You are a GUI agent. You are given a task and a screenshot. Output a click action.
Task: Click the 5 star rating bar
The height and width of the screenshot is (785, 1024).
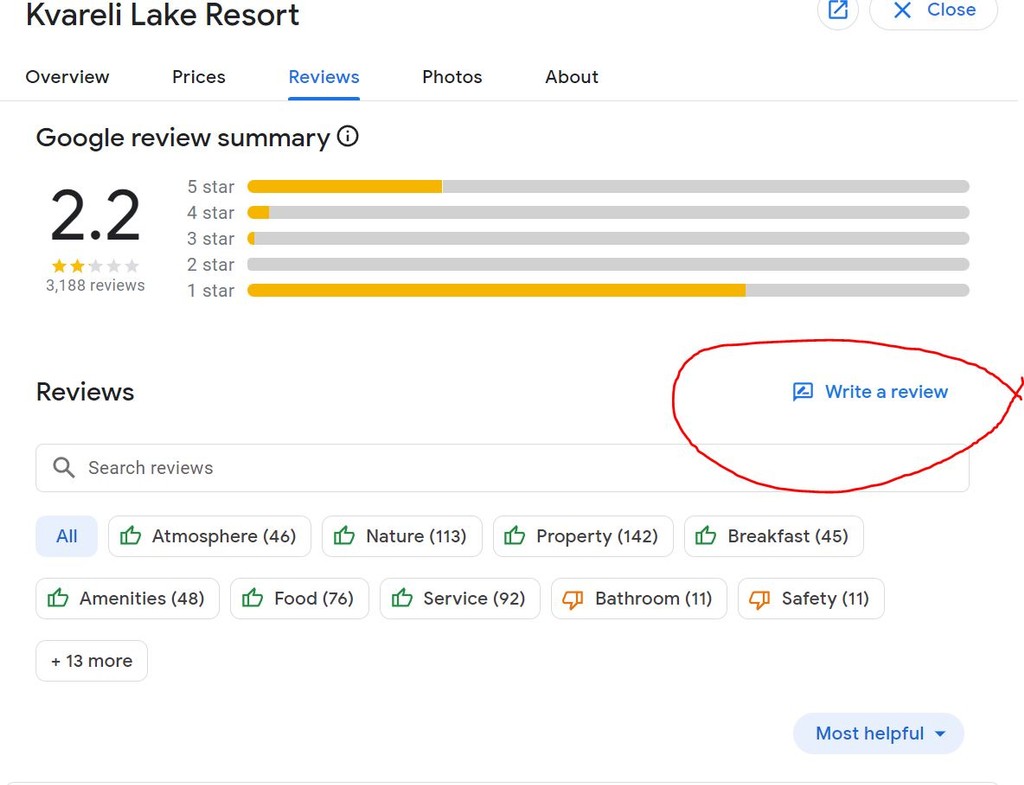(x=608, y=187)
